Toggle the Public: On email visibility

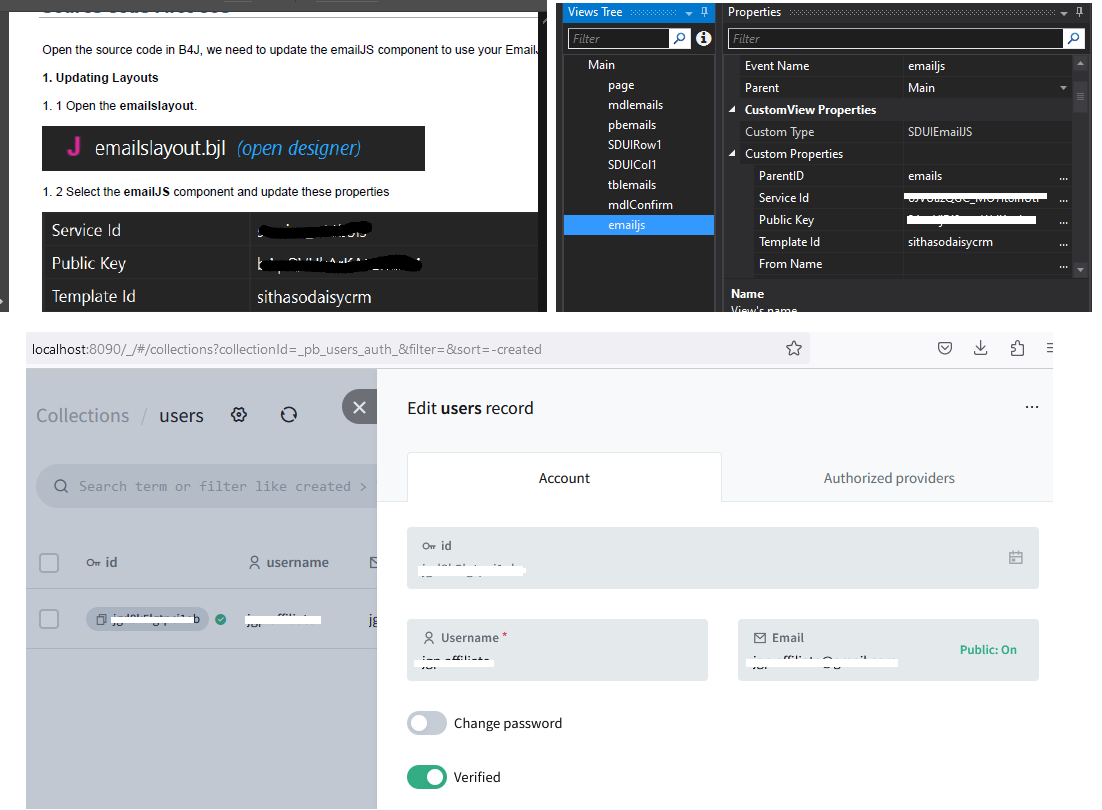tap(988, 650)
